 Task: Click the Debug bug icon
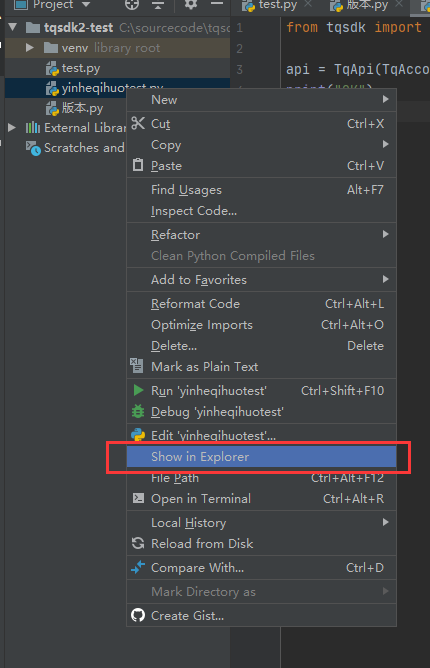[138, 412]
